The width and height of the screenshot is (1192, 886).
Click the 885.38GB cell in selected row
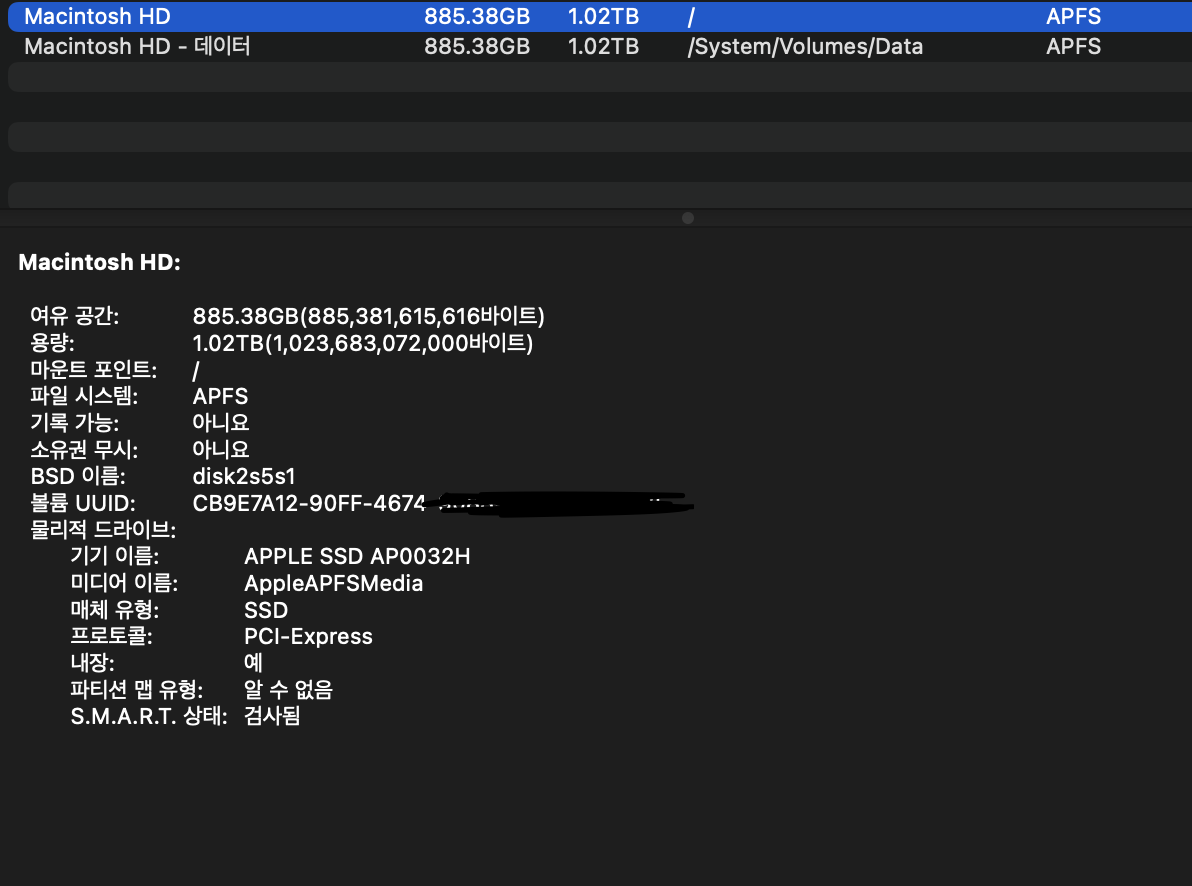click(477, 16)
